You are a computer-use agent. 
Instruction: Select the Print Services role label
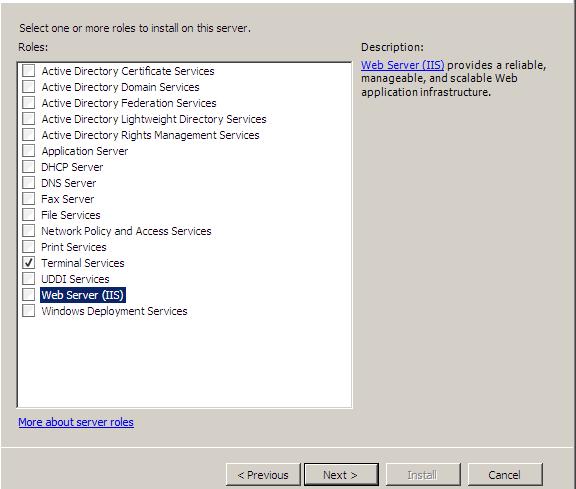74,247
